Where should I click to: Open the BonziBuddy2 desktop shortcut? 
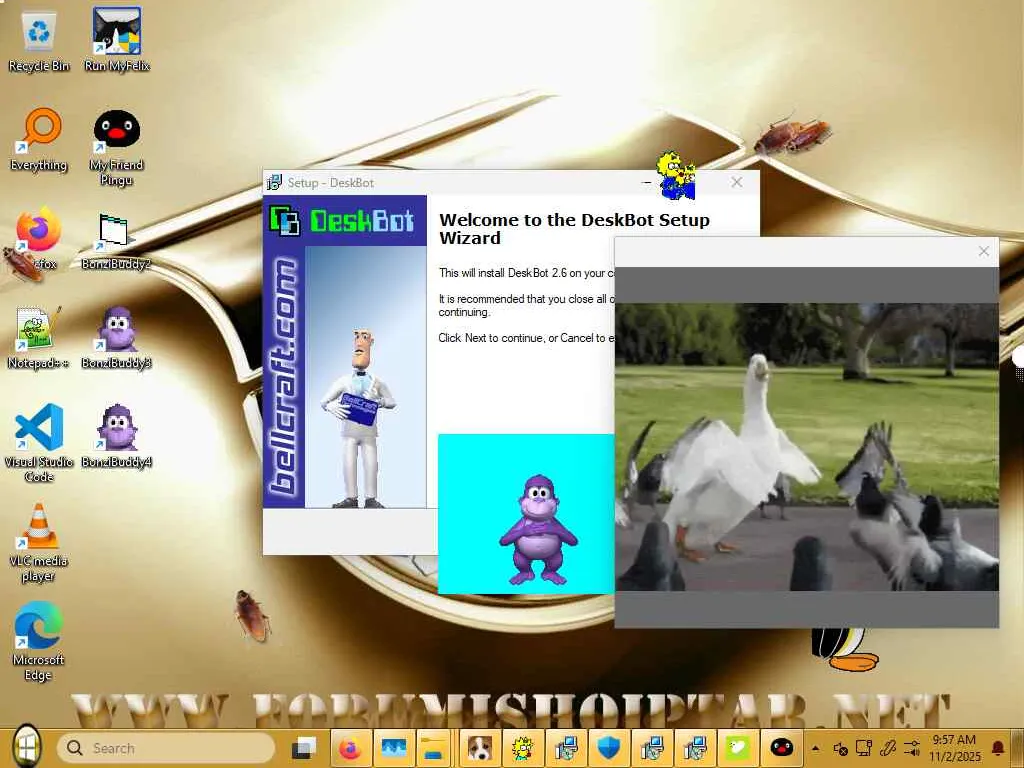coord(117,240)
